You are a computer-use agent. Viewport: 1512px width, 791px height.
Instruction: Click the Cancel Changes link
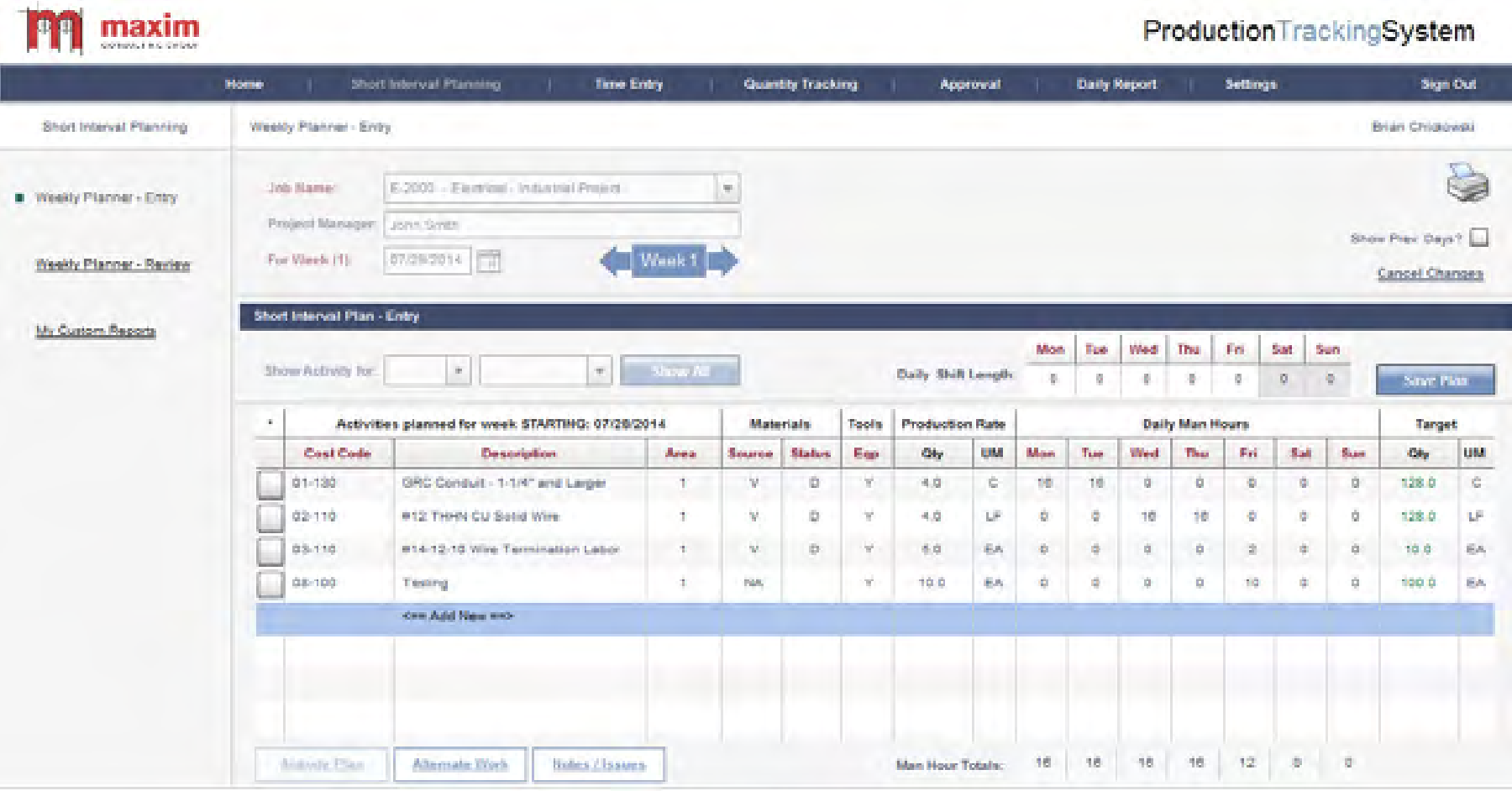1431,273
